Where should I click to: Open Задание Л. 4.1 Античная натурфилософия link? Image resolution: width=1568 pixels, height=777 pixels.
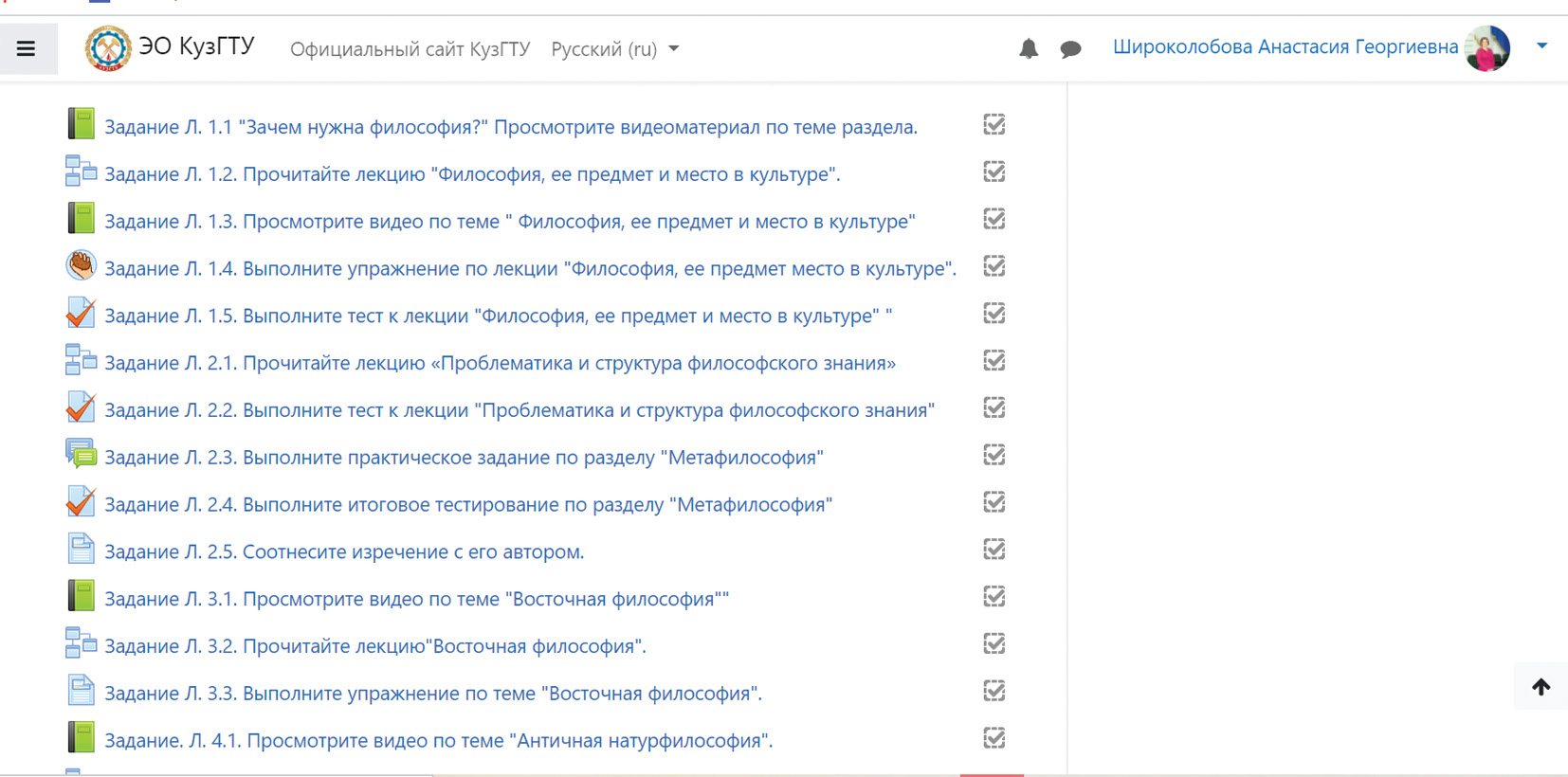click(438, 740)
